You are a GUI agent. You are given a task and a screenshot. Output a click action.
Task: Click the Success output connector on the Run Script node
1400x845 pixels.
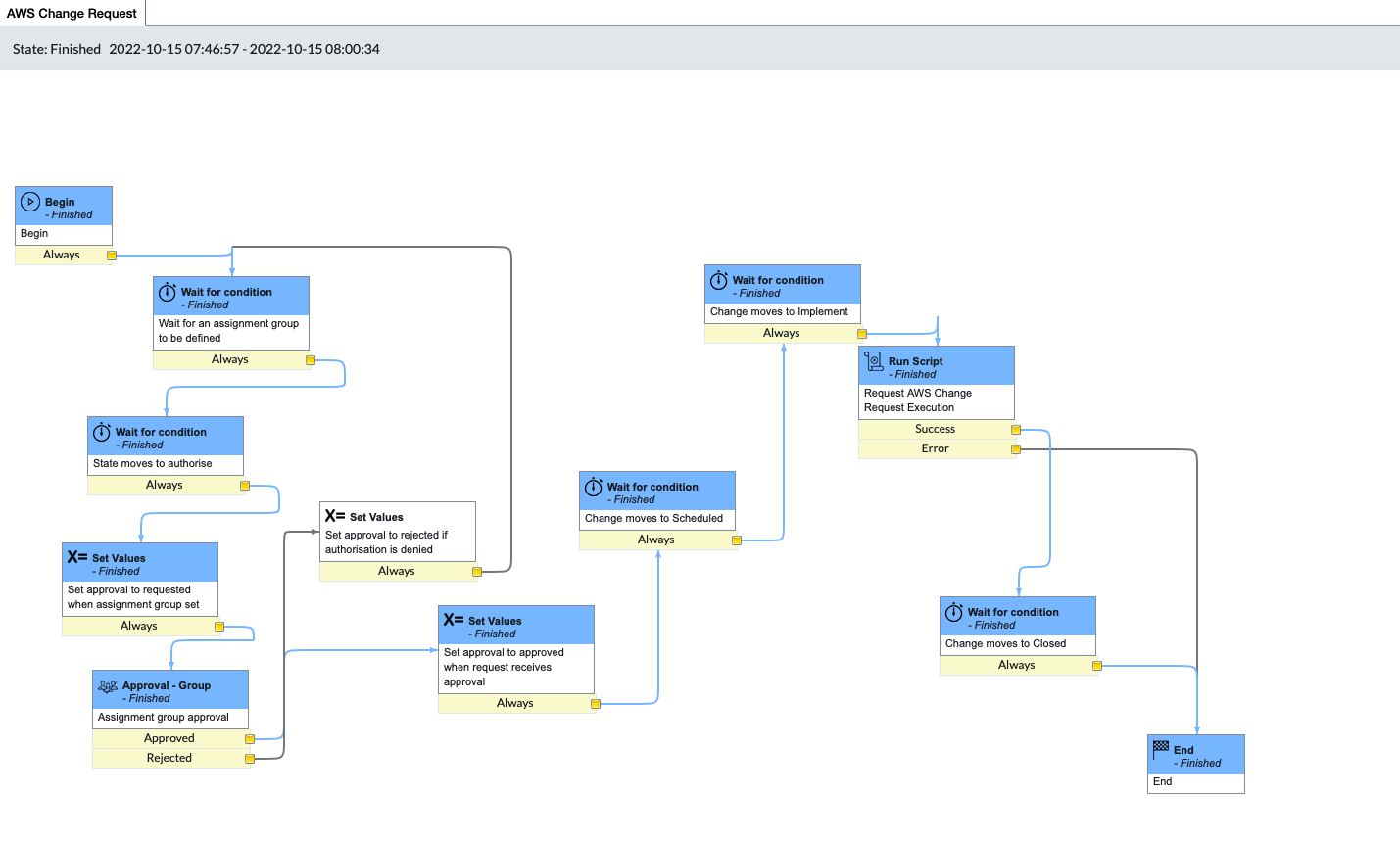click(x=1015, y=429)
